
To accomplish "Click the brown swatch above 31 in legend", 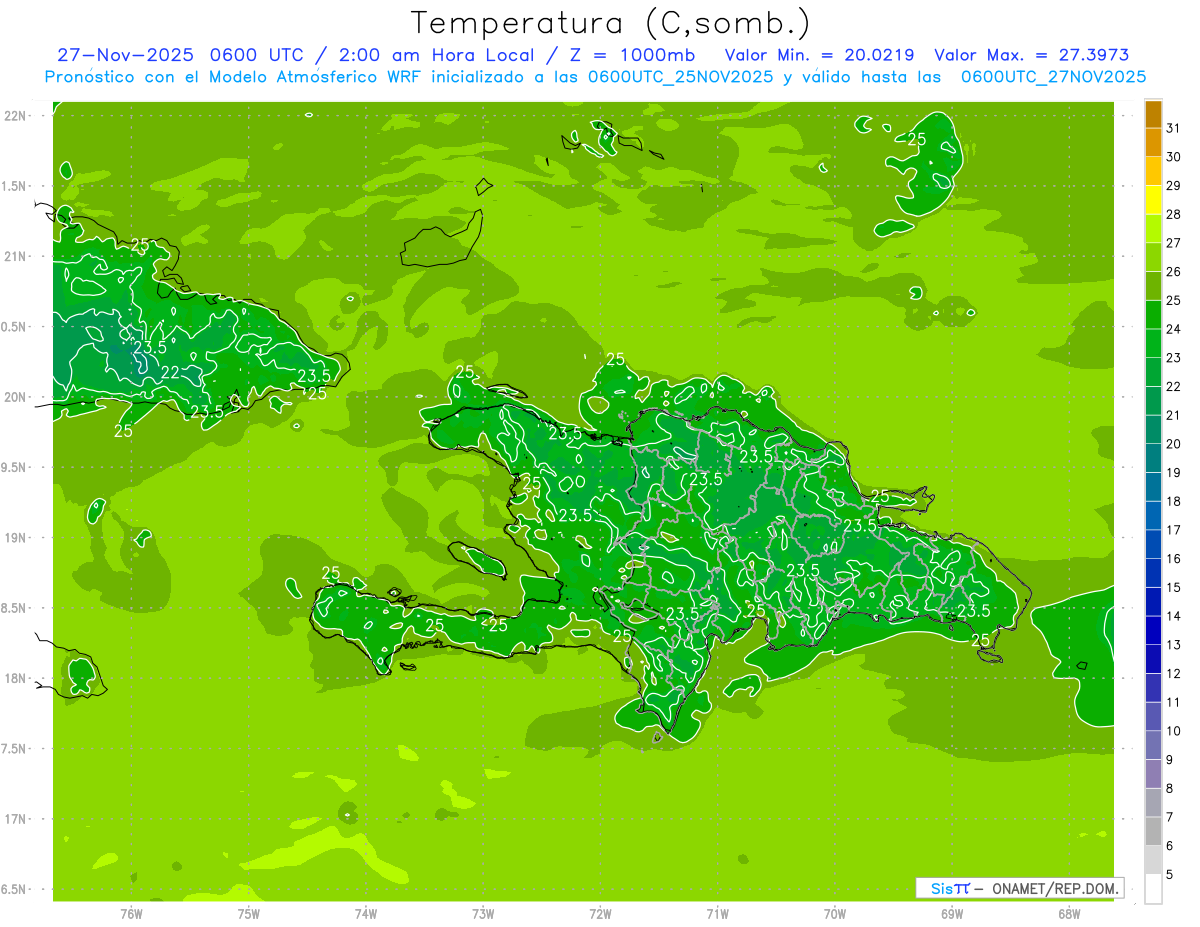I will (1153, 114).
